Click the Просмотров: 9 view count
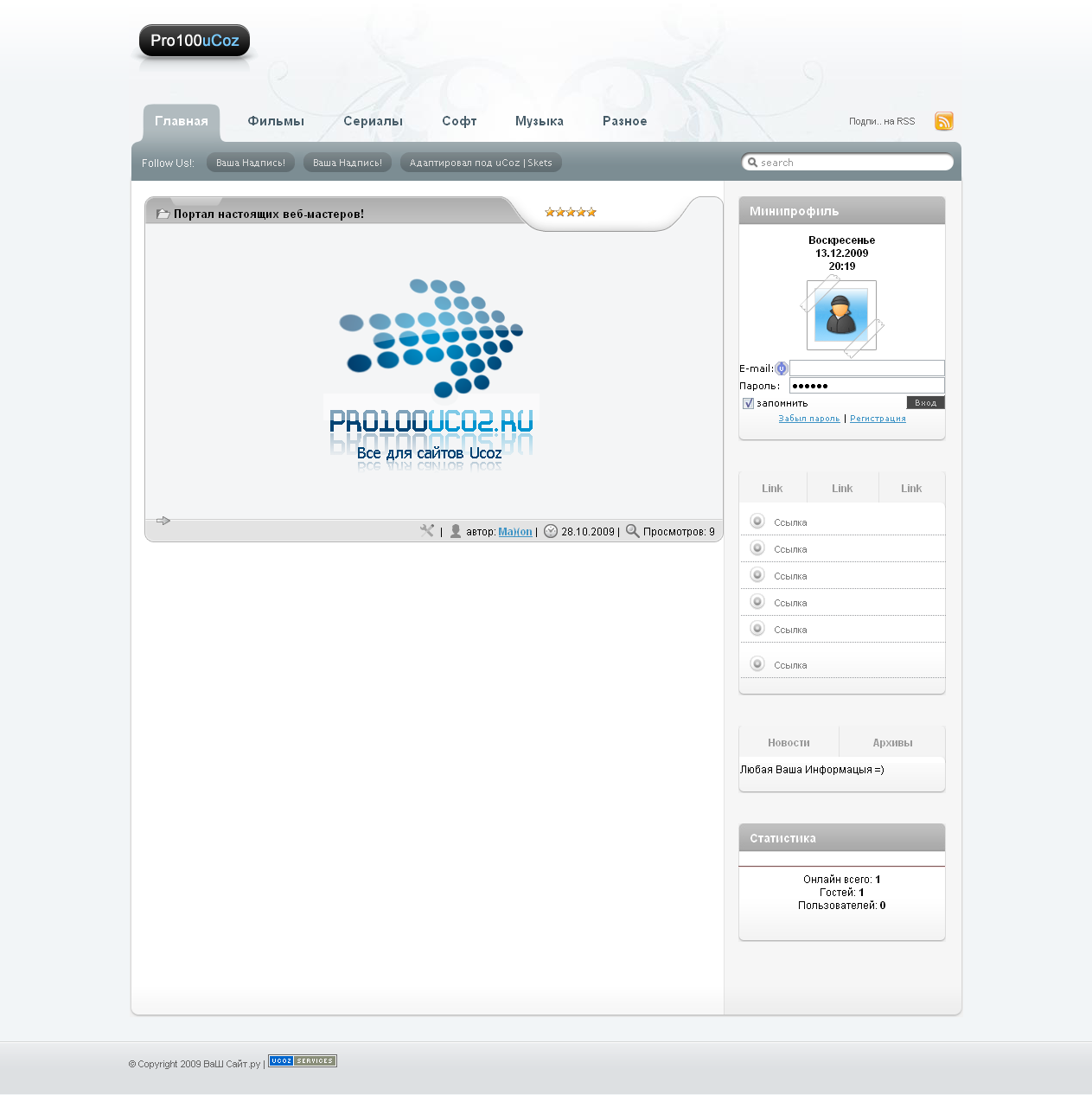This screenshot has height=1095, width=1092. click(679, 532)
